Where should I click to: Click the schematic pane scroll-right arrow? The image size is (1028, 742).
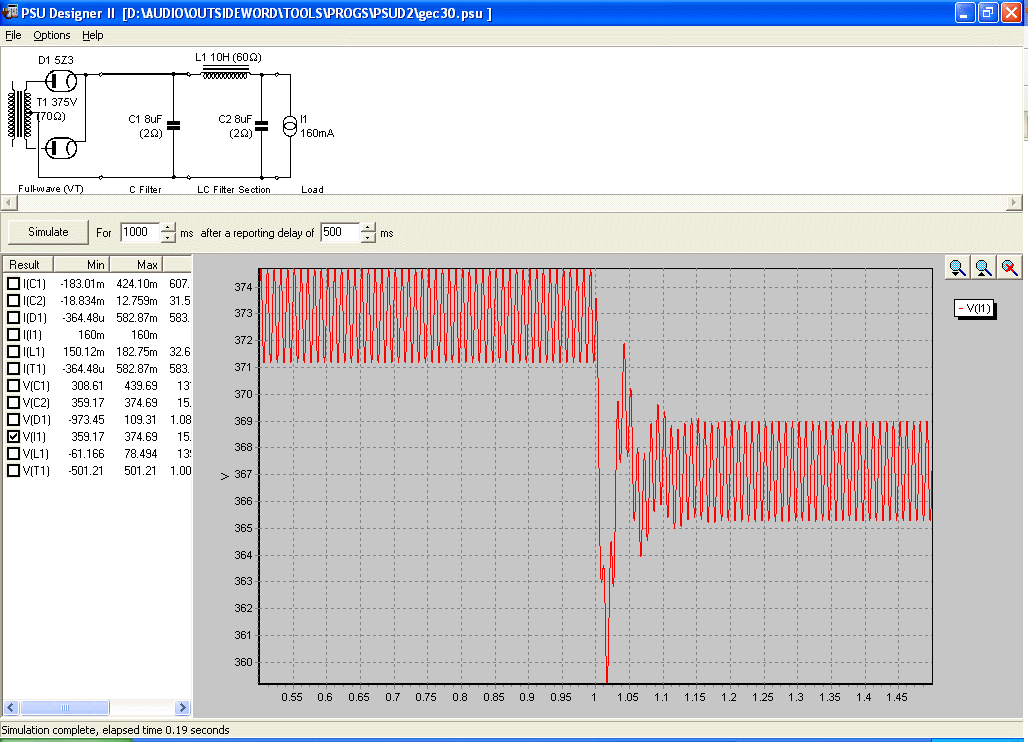1014,203
